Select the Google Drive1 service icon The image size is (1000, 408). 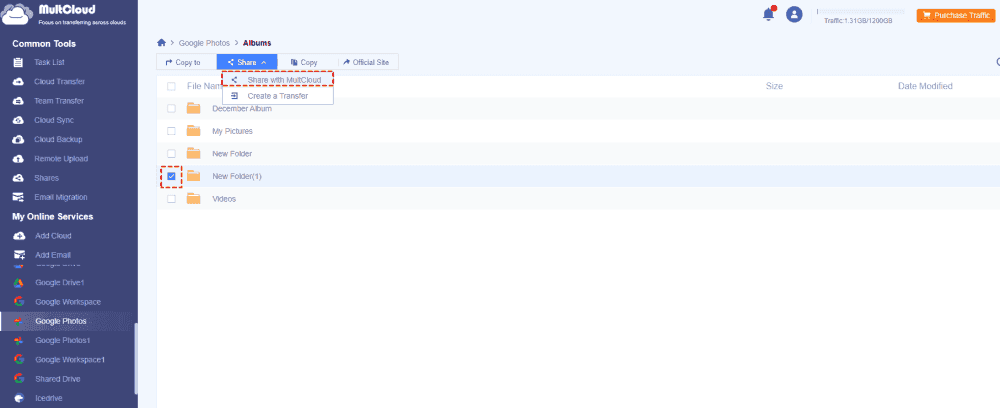tap(19, 282)
